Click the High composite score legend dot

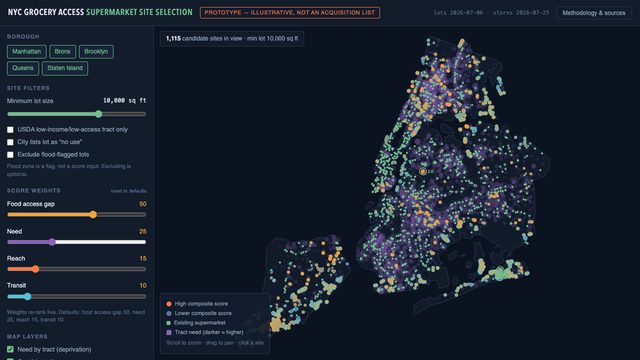pyautogui.click(x=169, y=304)
